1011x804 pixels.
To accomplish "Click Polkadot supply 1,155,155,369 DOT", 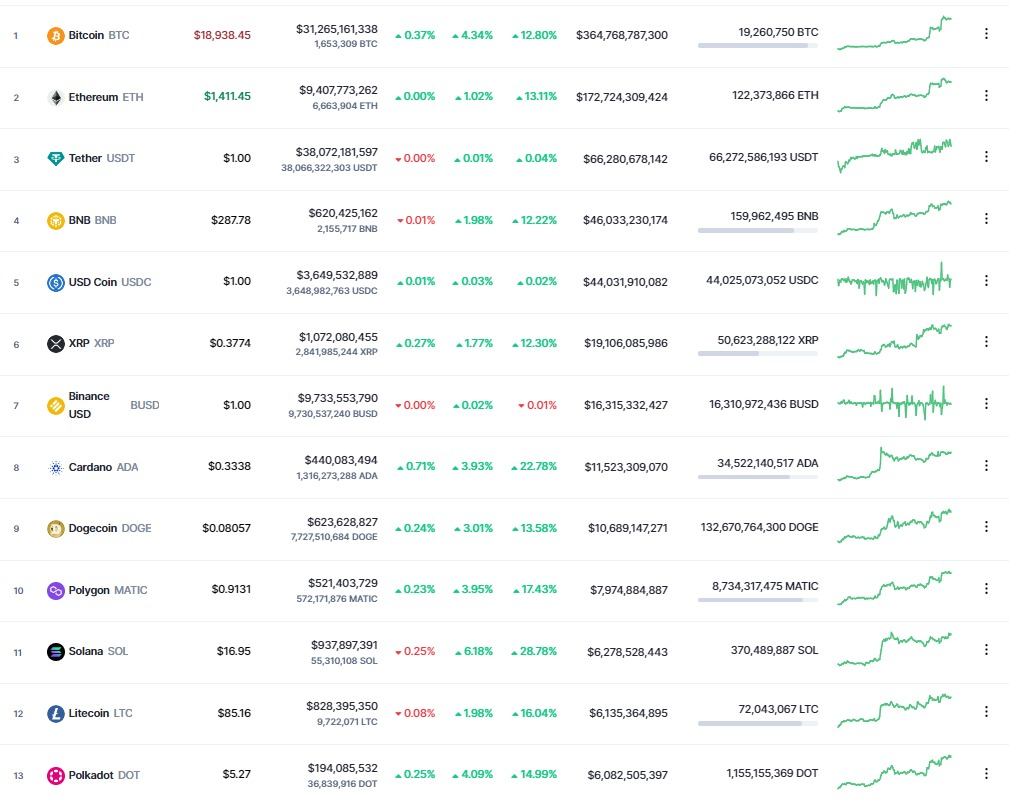I will (772, 774).
